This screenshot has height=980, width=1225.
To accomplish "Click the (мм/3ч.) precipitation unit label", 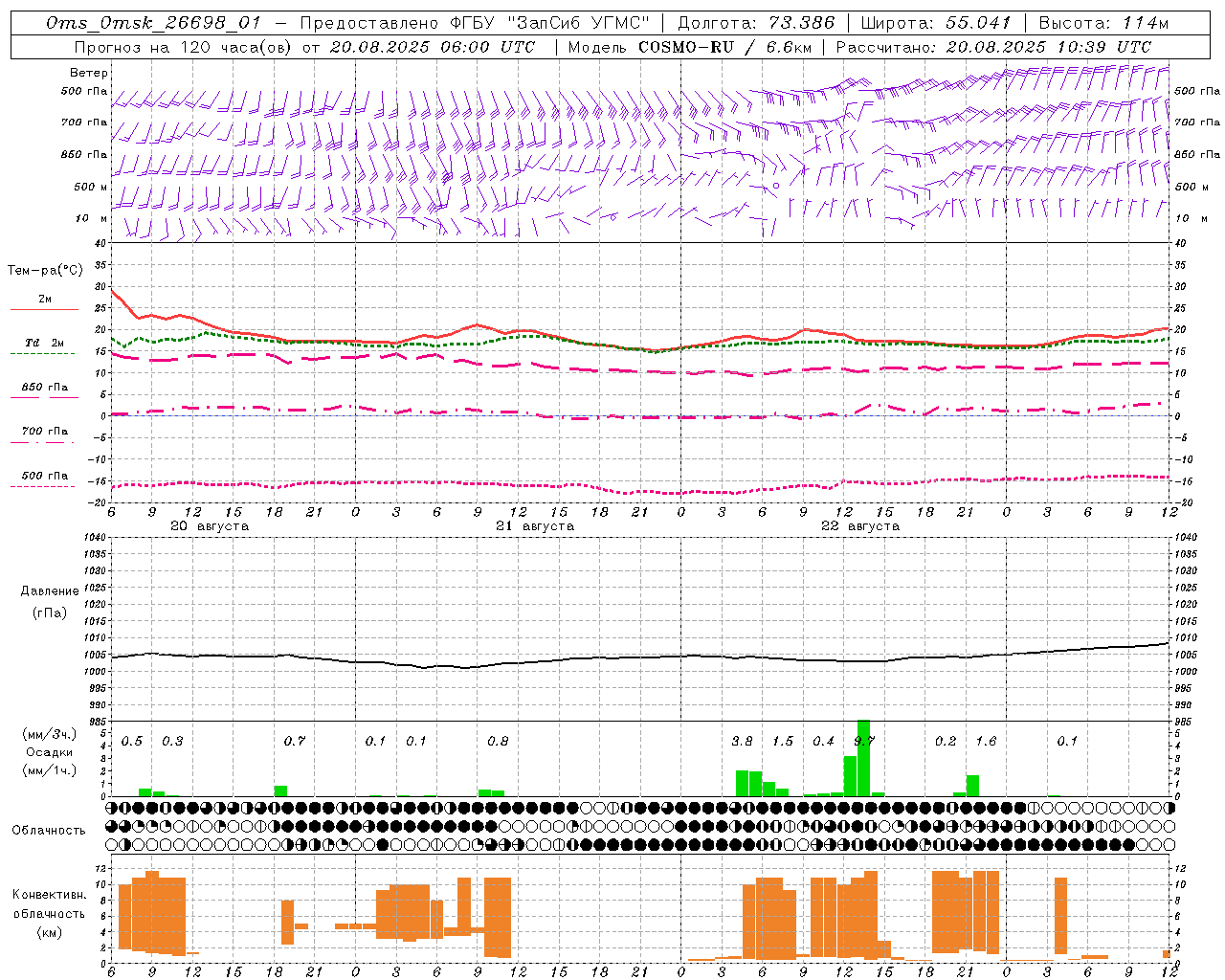I will pyautogui.click(x=50, y=734).
